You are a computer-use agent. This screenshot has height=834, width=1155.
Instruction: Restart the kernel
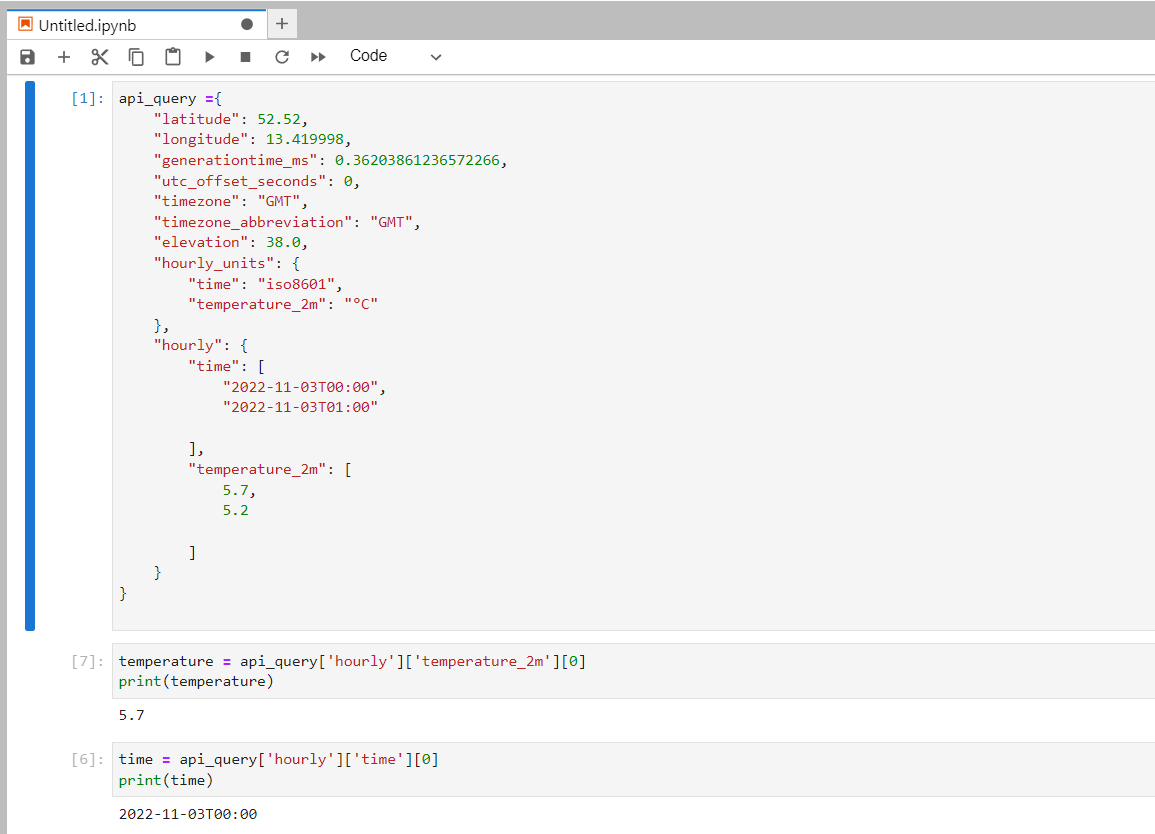281,57
